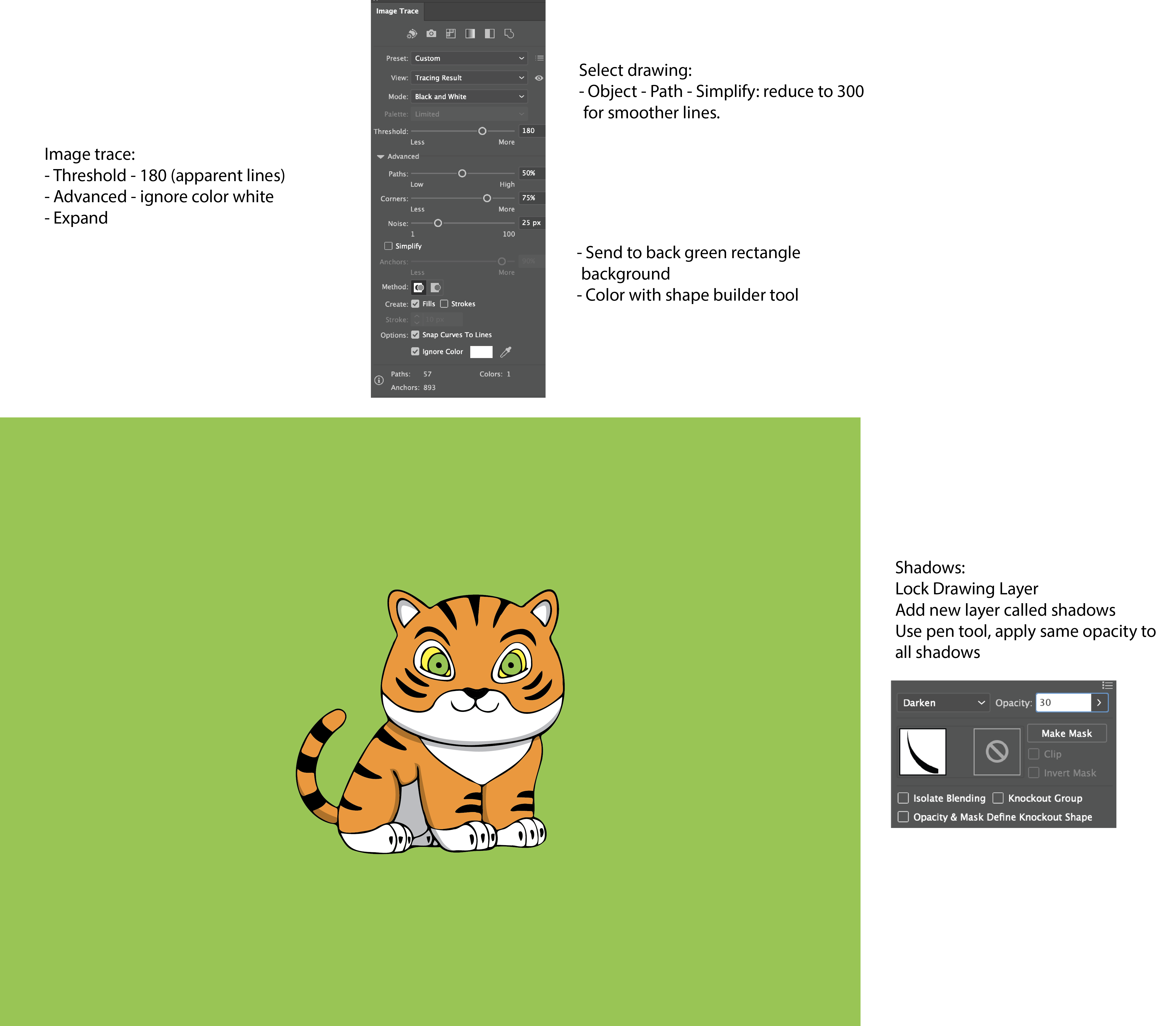Adjust the Corners slider handle
This screenshot has height=1026, width=1176.
click(487, 198)
